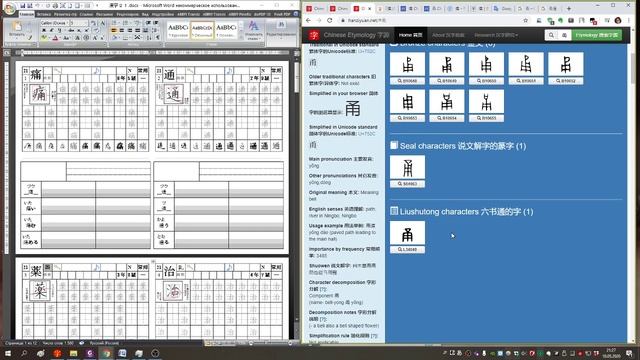Open Windows Start menu
The width and height of the screenshot is (640, 360).
pos(8,353)
